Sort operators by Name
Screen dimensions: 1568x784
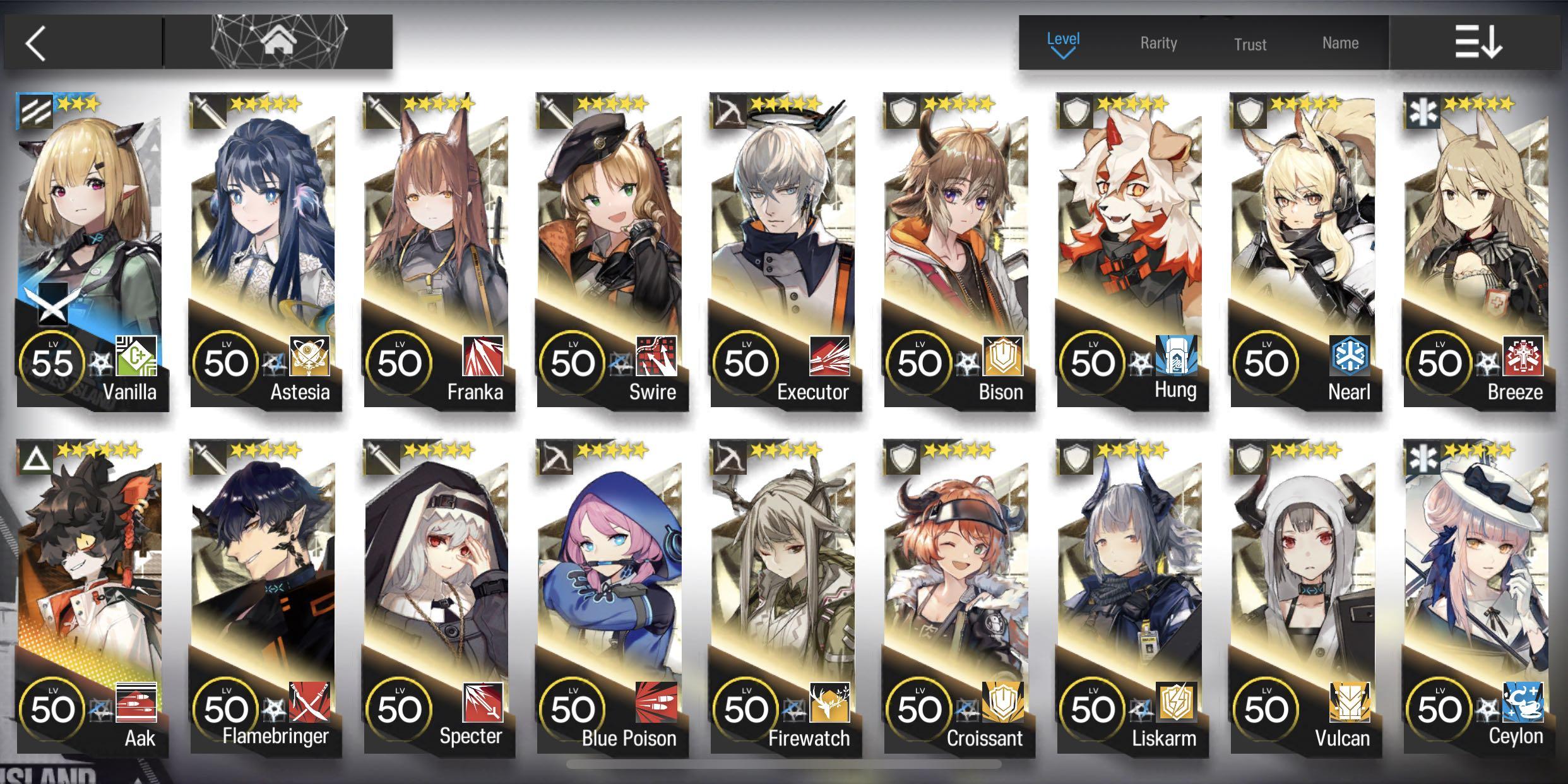(x=1340, y=43)
